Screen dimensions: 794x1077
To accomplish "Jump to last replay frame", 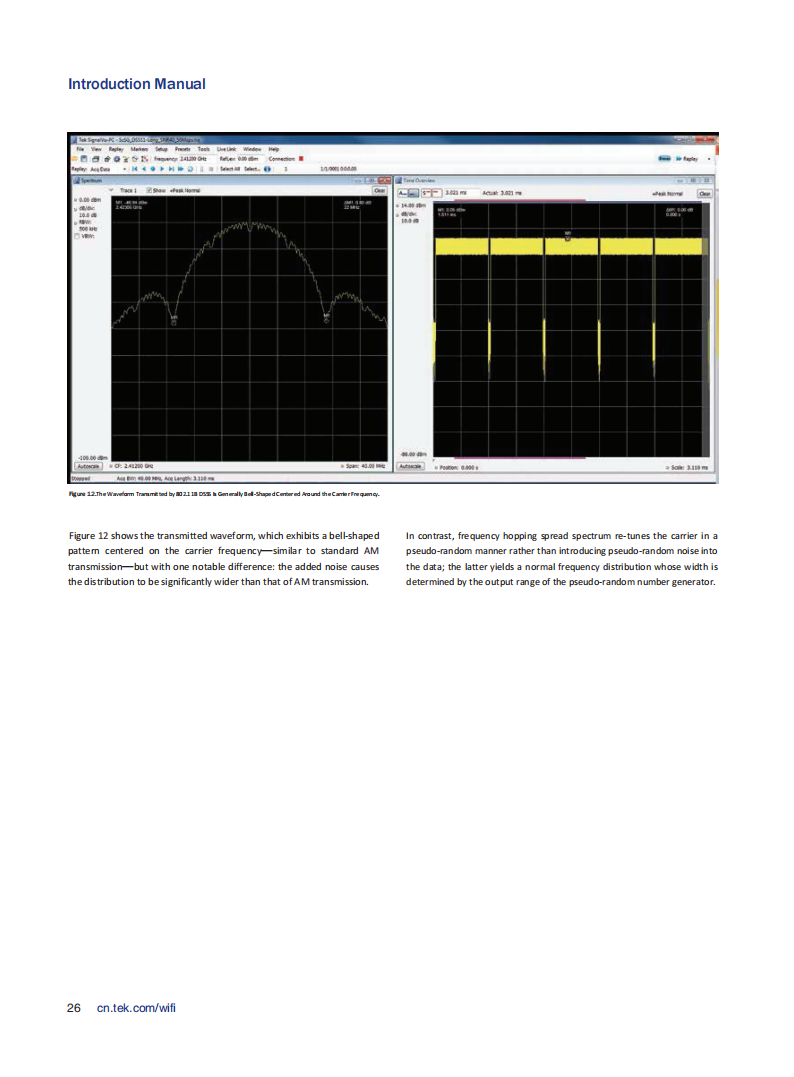I will (171, 169).
